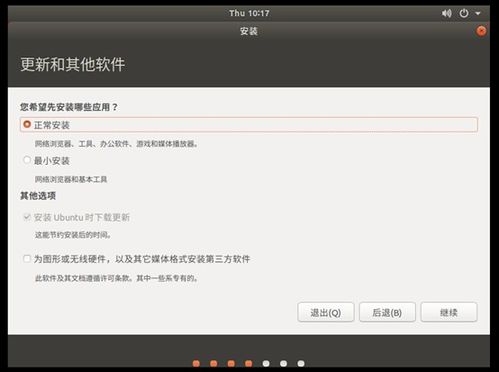
Task: Click the heading 更新和其他软件
Action: (73, 64)
